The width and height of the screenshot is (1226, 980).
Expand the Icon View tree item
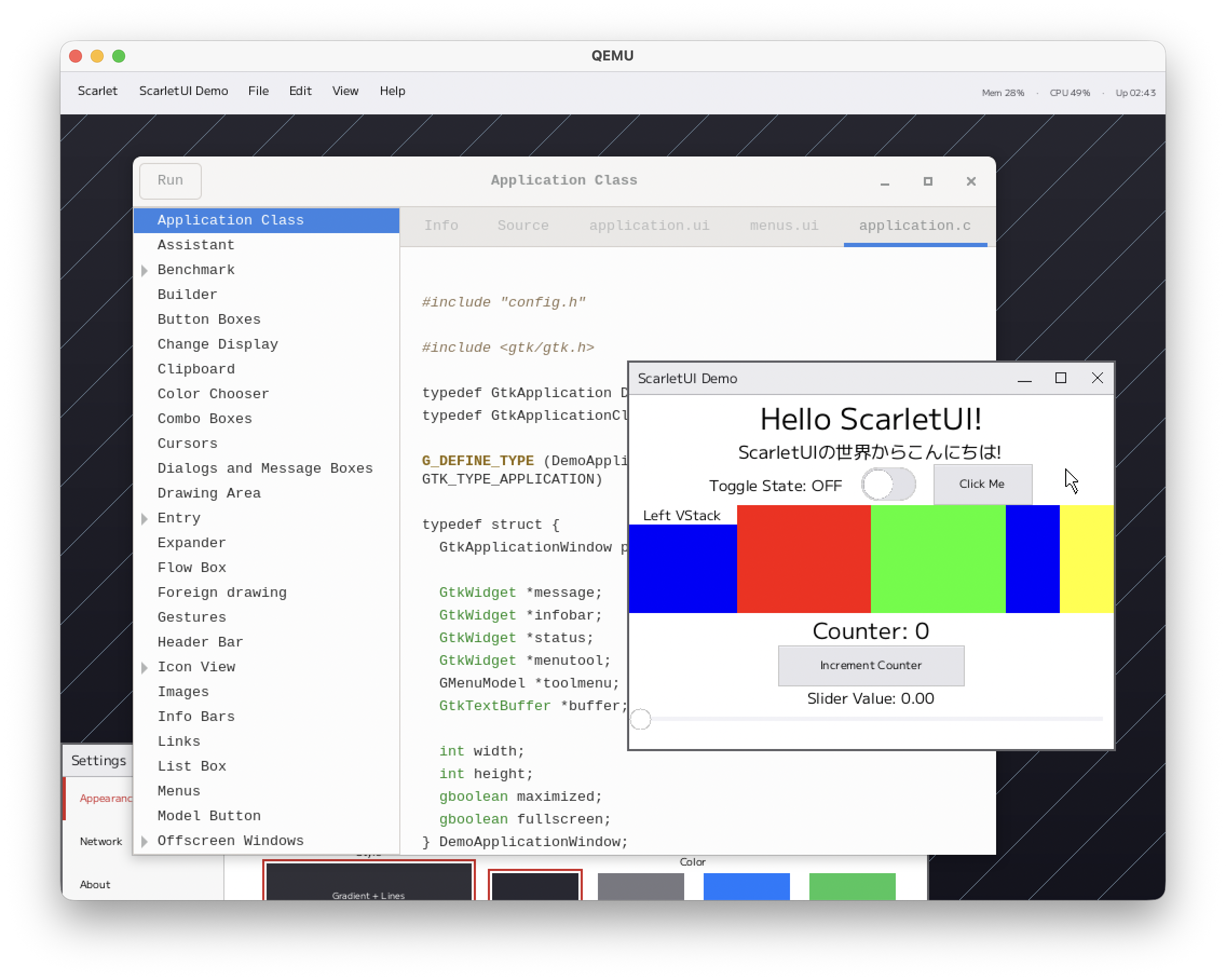coord(145,667)
